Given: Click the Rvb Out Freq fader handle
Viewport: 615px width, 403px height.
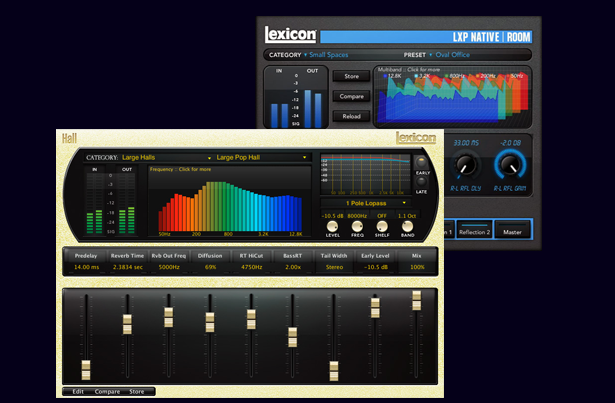Looking at the screenshot, I should click(169, 317).
